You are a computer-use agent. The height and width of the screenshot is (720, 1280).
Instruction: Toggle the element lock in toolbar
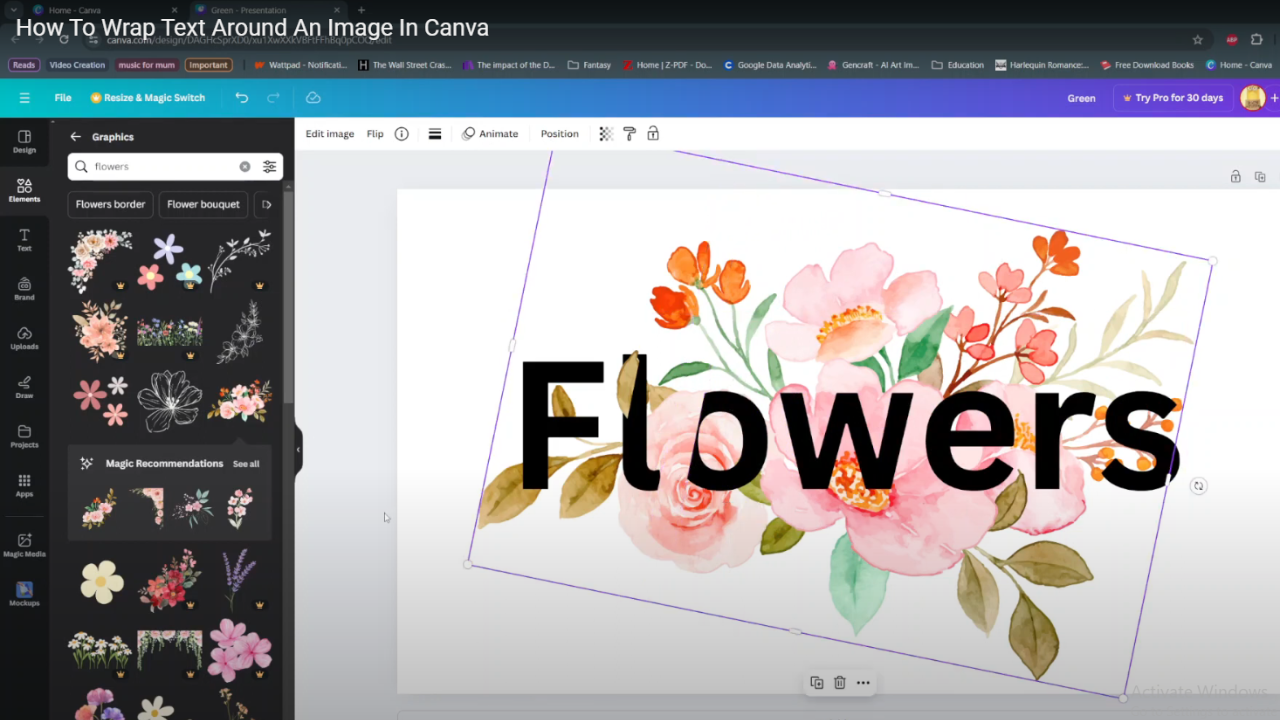click(653, 134)
